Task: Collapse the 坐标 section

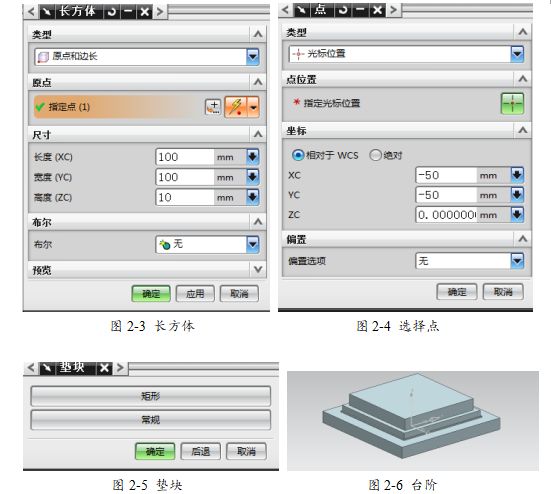Action: click(523, 130)
